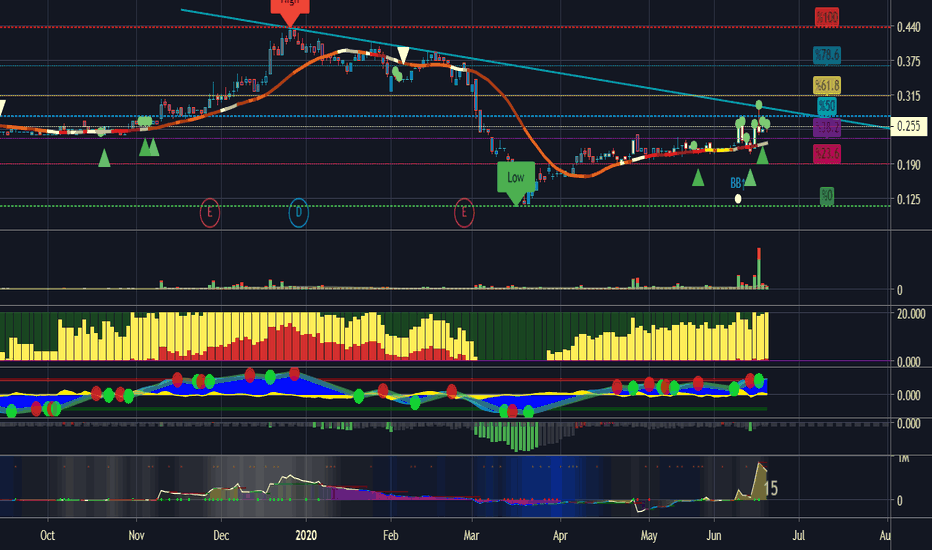Click the 15 value label on bottom indicator

pos(770,489)
